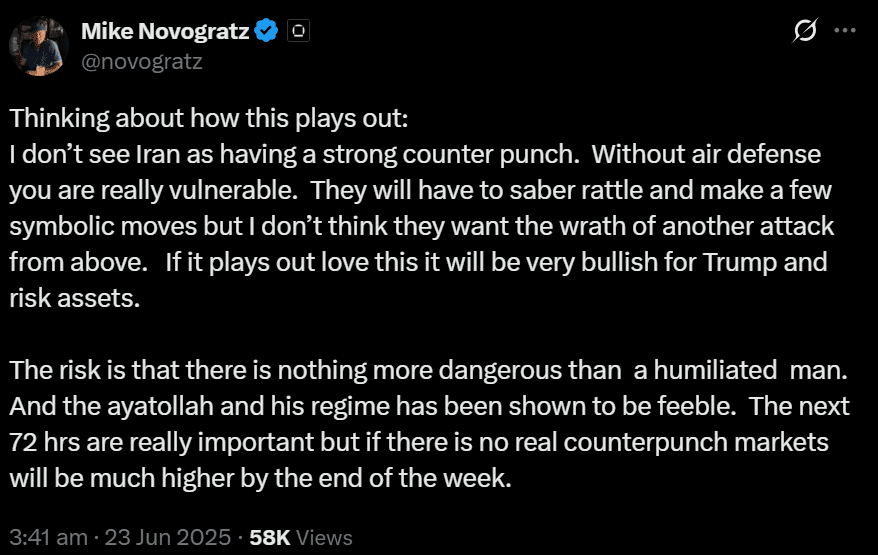Click the line starting 'you are really vulnerable'
Screen dimensions: 878x555
click(421, 191)
